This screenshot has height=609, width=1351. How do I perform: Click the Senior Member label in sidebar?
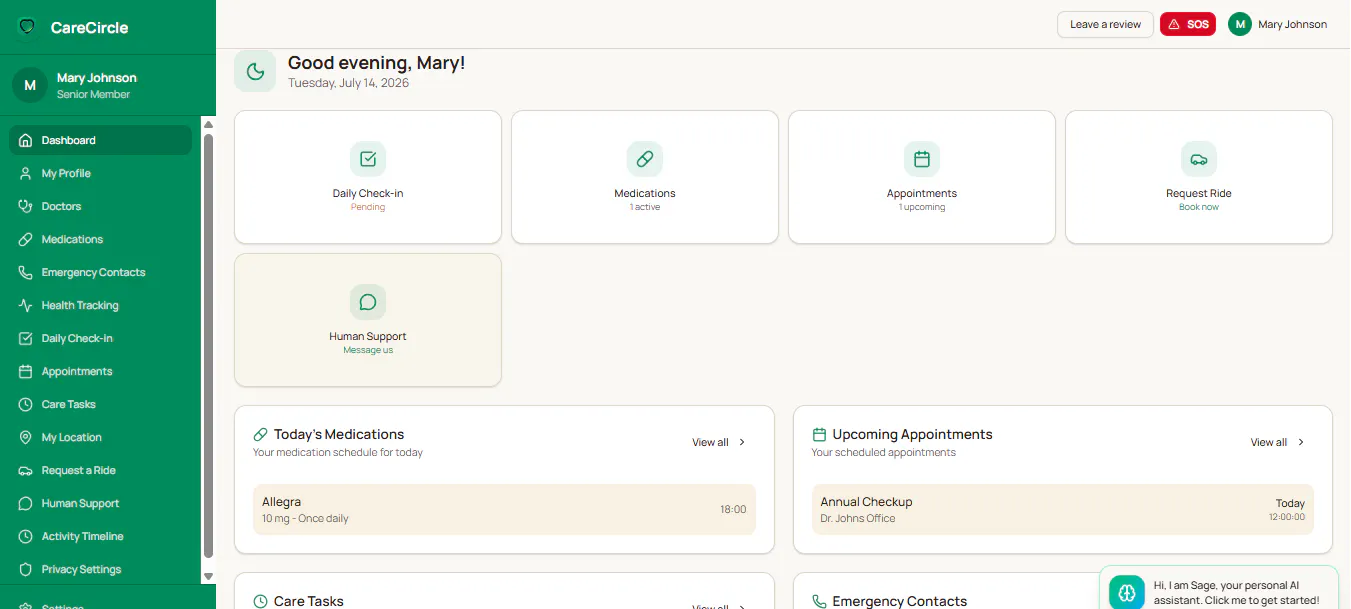coord(93,94)
